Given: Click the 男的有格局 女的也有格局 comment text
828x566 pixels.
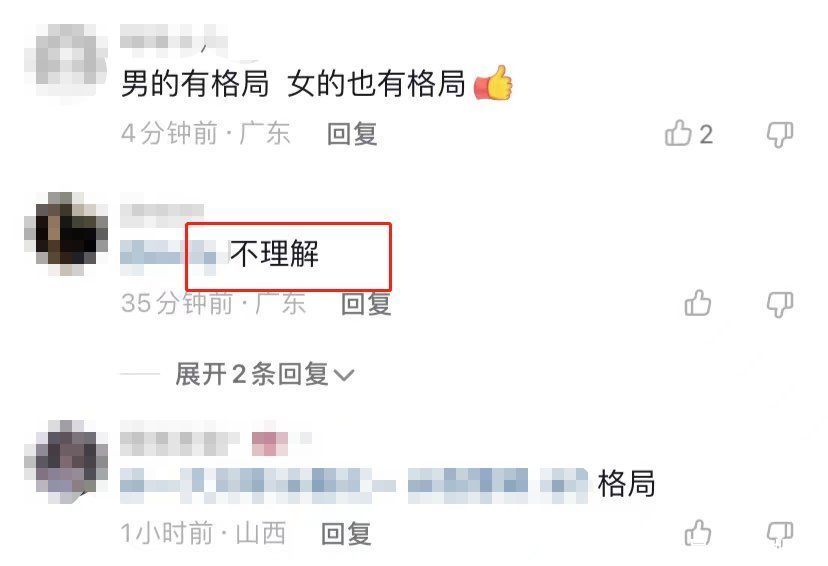Looking at the screenshot, I should tap(293, 84).
